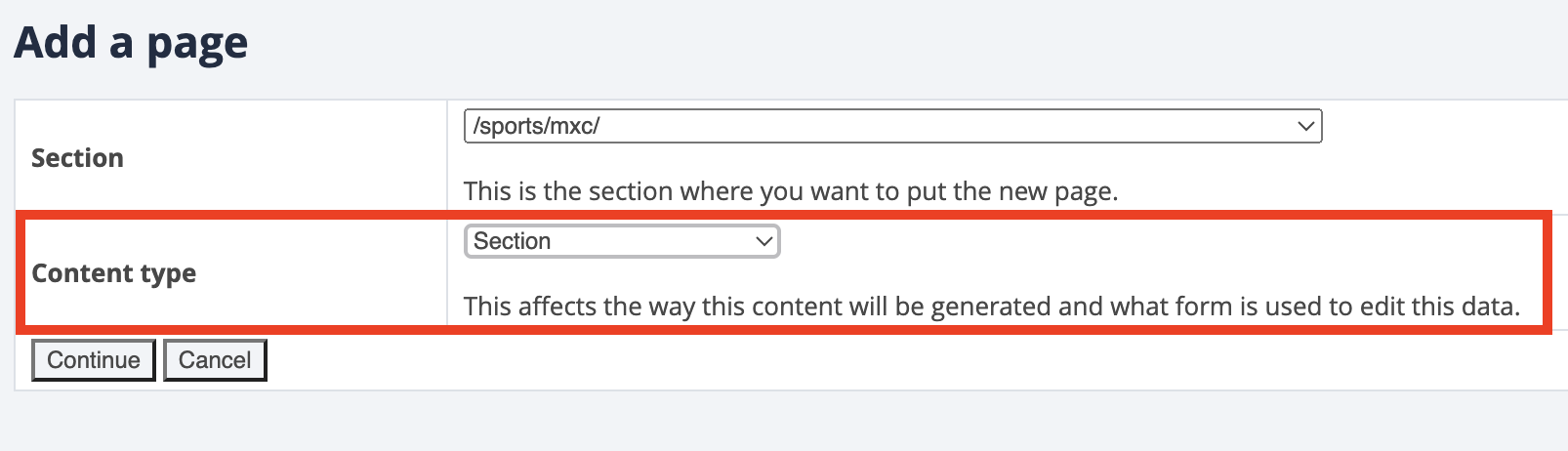The width and height of the screenshot is (1568, 451).
Task: Expand the Content type dropdown
Action: click(x=621, y=241)
